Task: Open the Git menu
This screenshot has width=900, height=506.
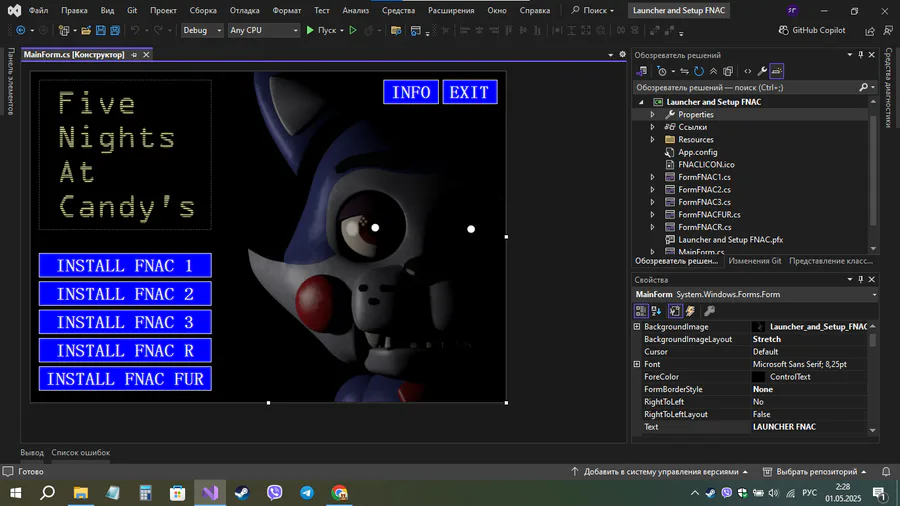Action: tap(132, 10)
